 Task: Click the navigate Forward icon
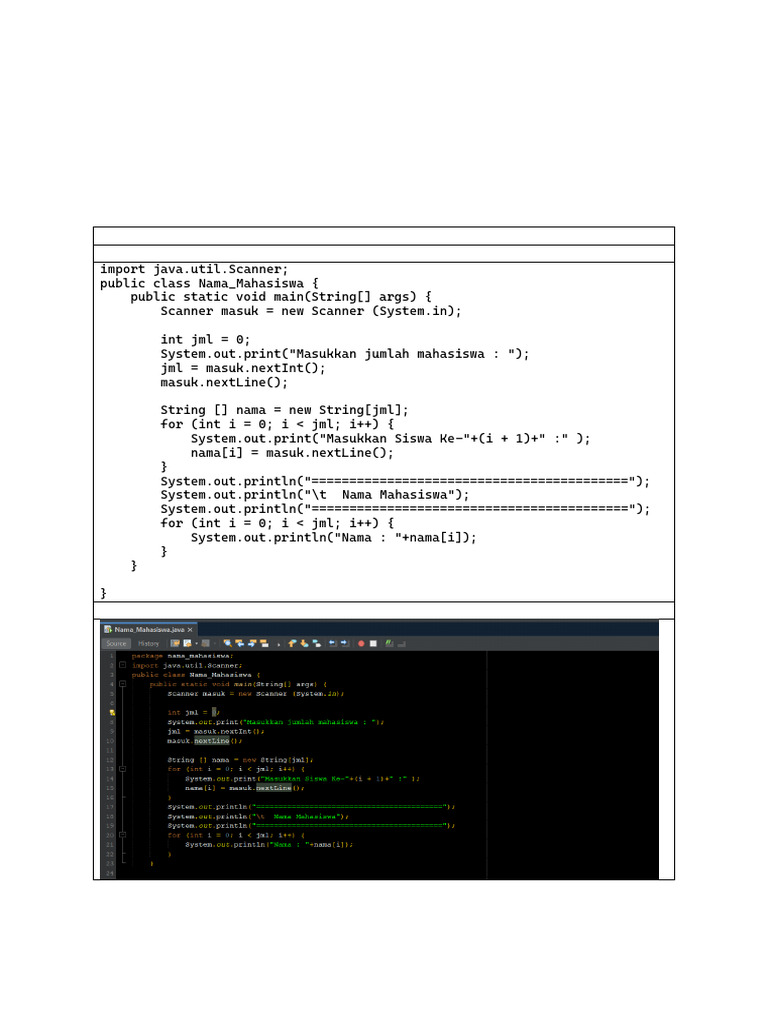206,643
